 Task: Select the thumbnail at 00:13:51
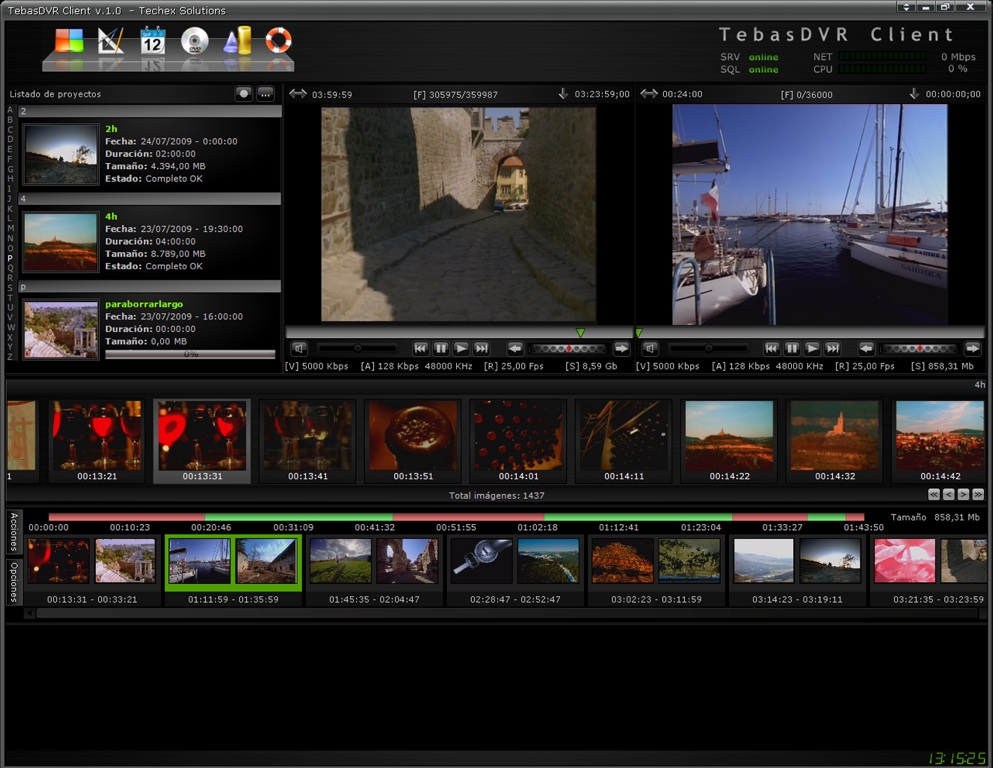click(413, 441)
